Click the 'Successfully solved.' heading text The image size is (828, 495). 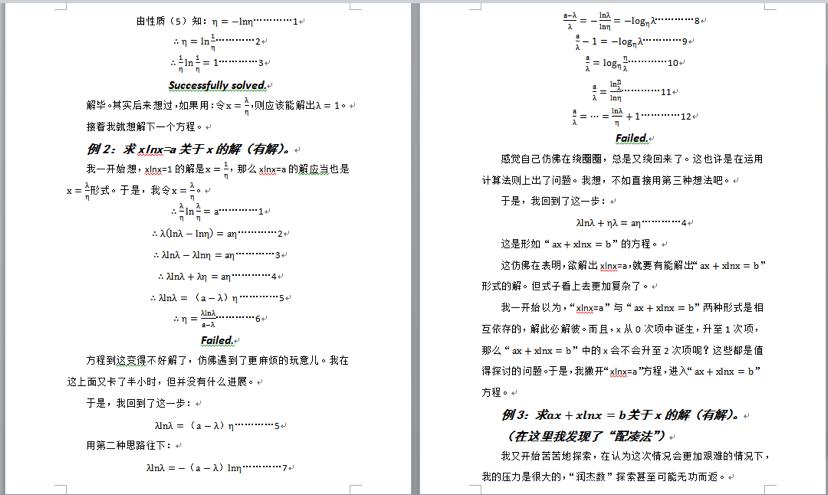pos(217,85)
